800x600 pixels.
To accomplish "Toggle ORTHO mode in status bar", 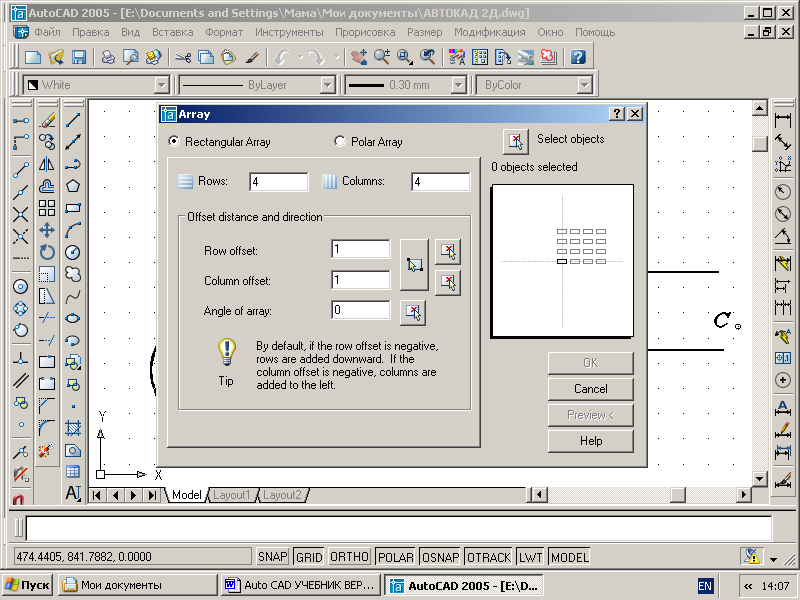I will pos(349,557).
